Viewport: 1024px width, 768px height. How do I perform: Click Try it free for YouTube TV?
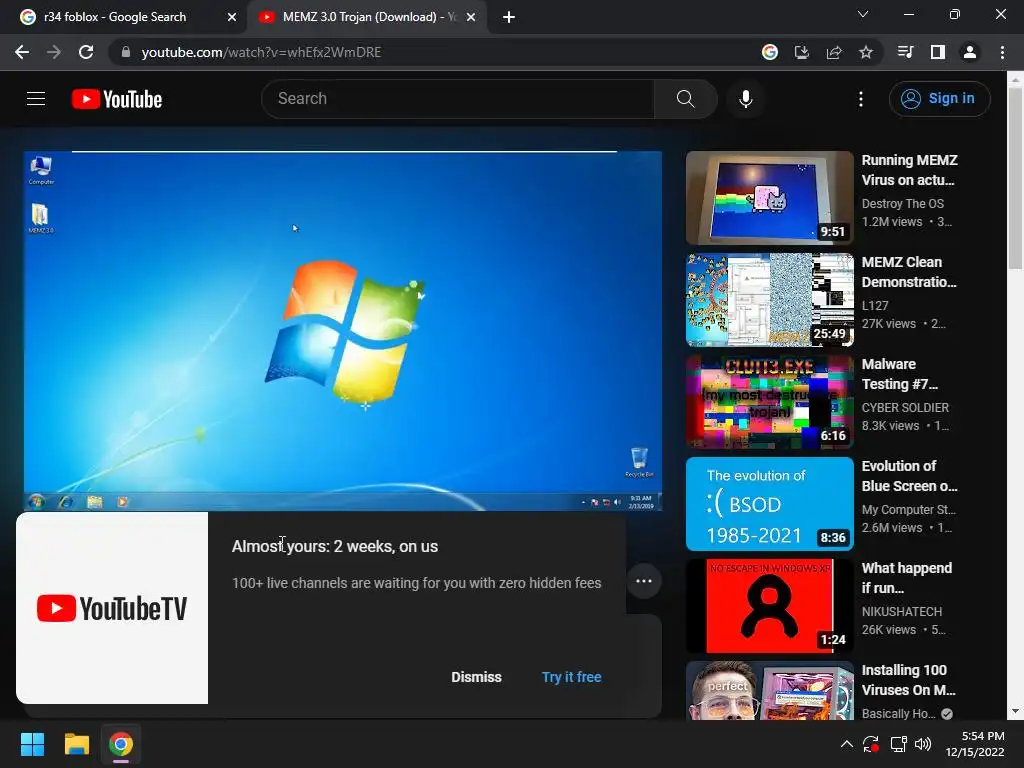click(571, 677)
